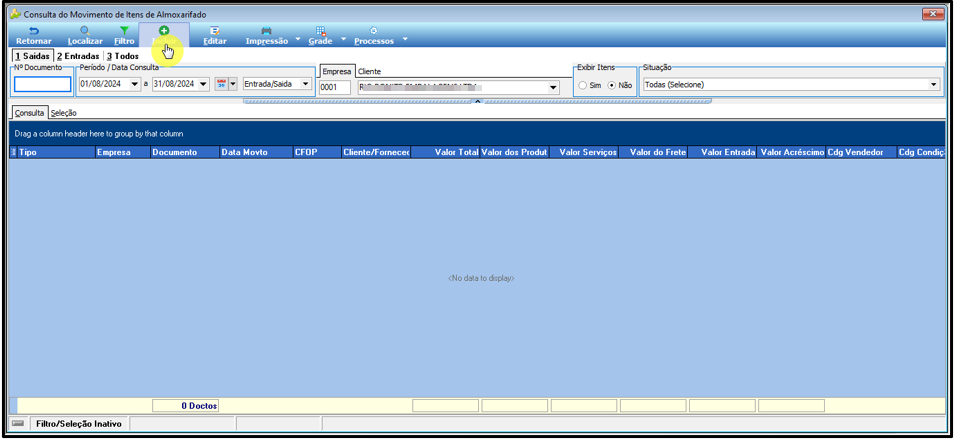
Task: Click the grid column chooser icon left of Tipo
Action: pyautogui.click(x=13, y=152)
